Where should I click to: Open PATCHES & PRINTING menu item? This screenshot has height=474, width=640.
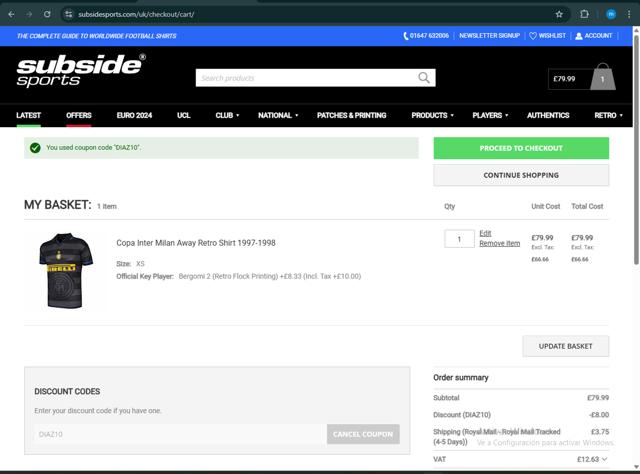tap(351, 115)
